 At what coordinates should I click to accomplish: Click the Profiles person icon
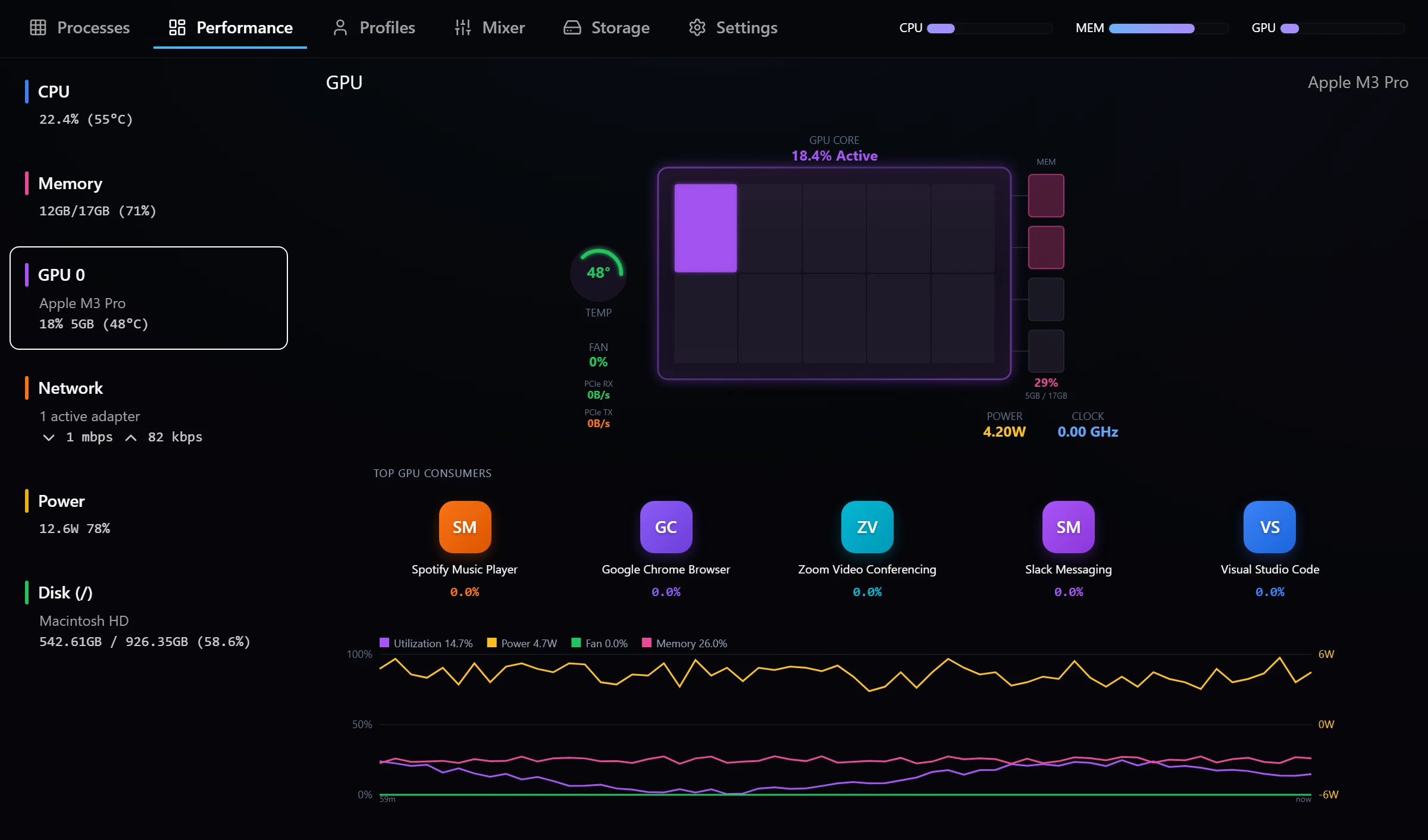click(x=340, y=27)
